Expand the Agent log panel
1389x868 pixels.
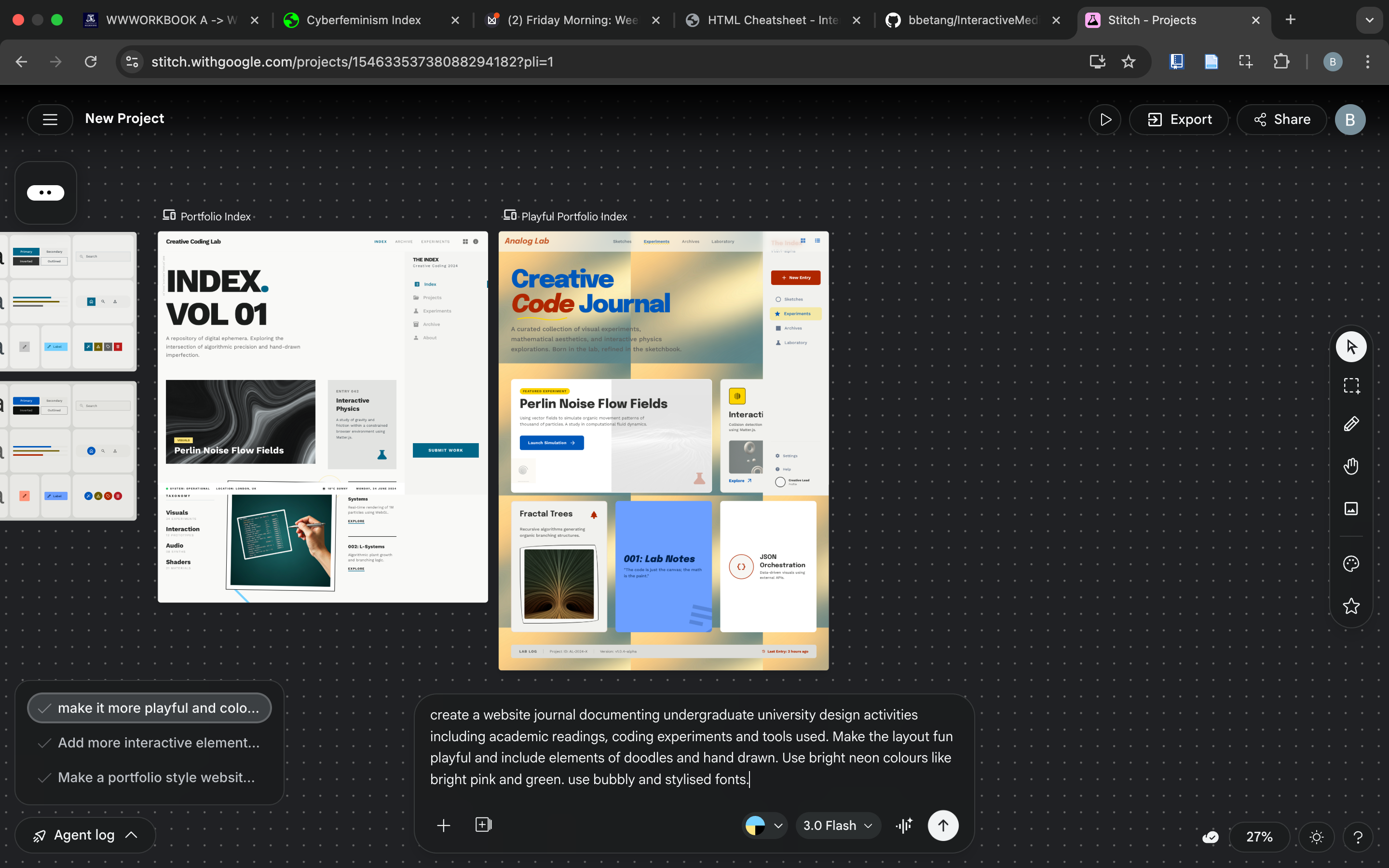point(85,835)
